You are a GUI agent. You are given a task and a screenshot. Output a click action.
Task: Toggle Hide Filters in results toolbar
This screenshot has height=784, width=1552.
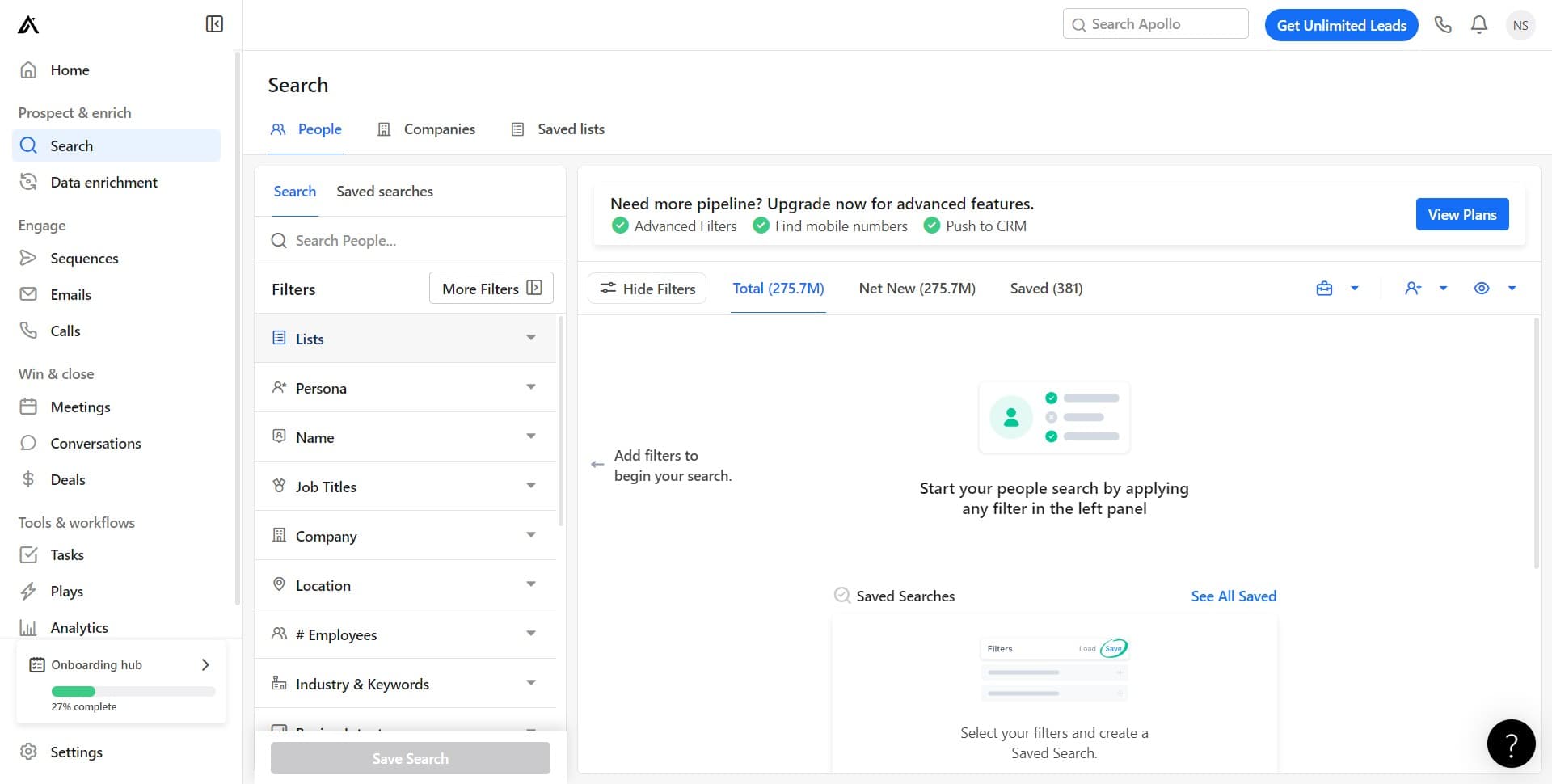[647, 288]
